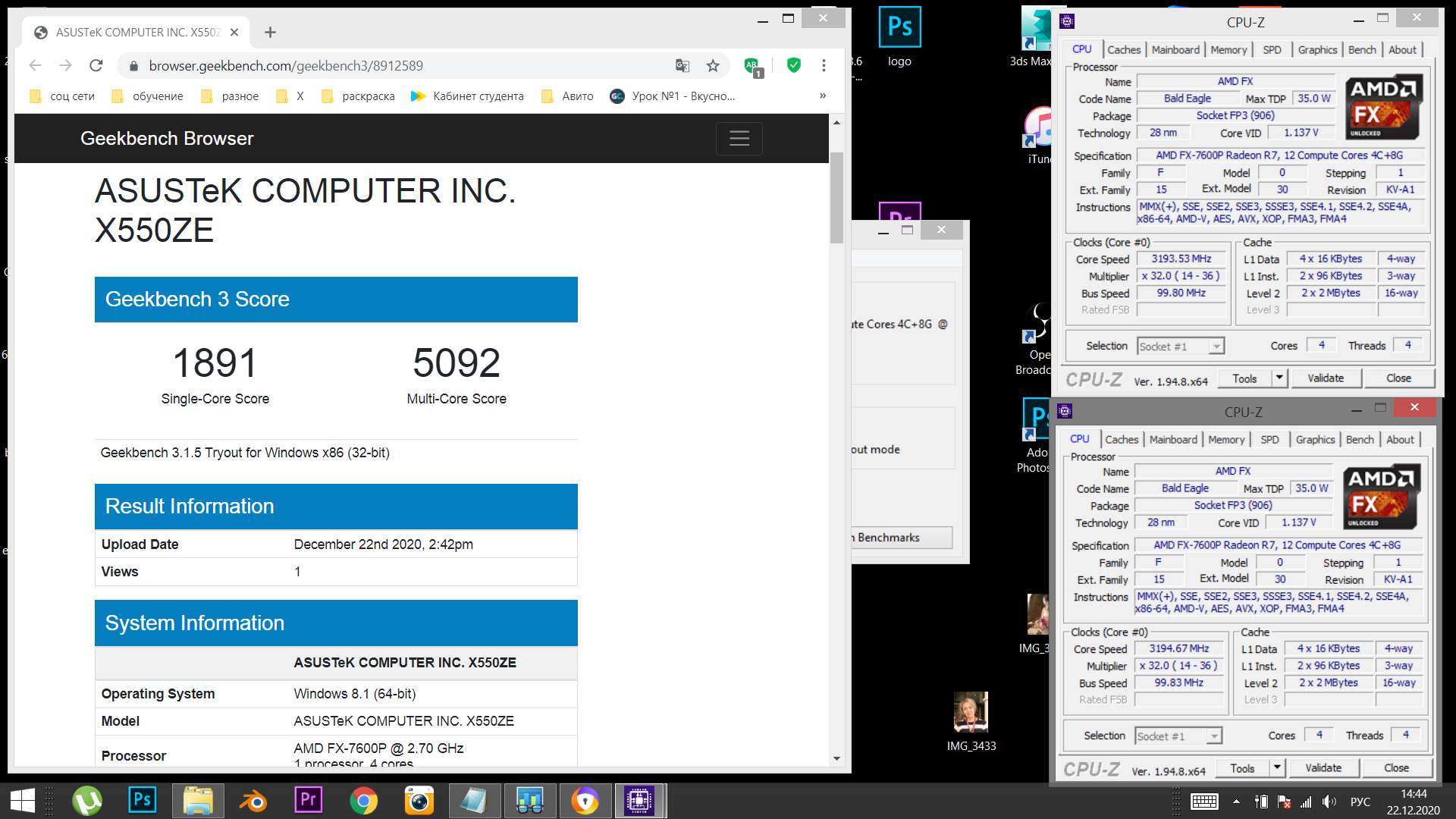Screen dimensions: 1456x819
Task: Open Windows Start button
Action: [22, 801]
